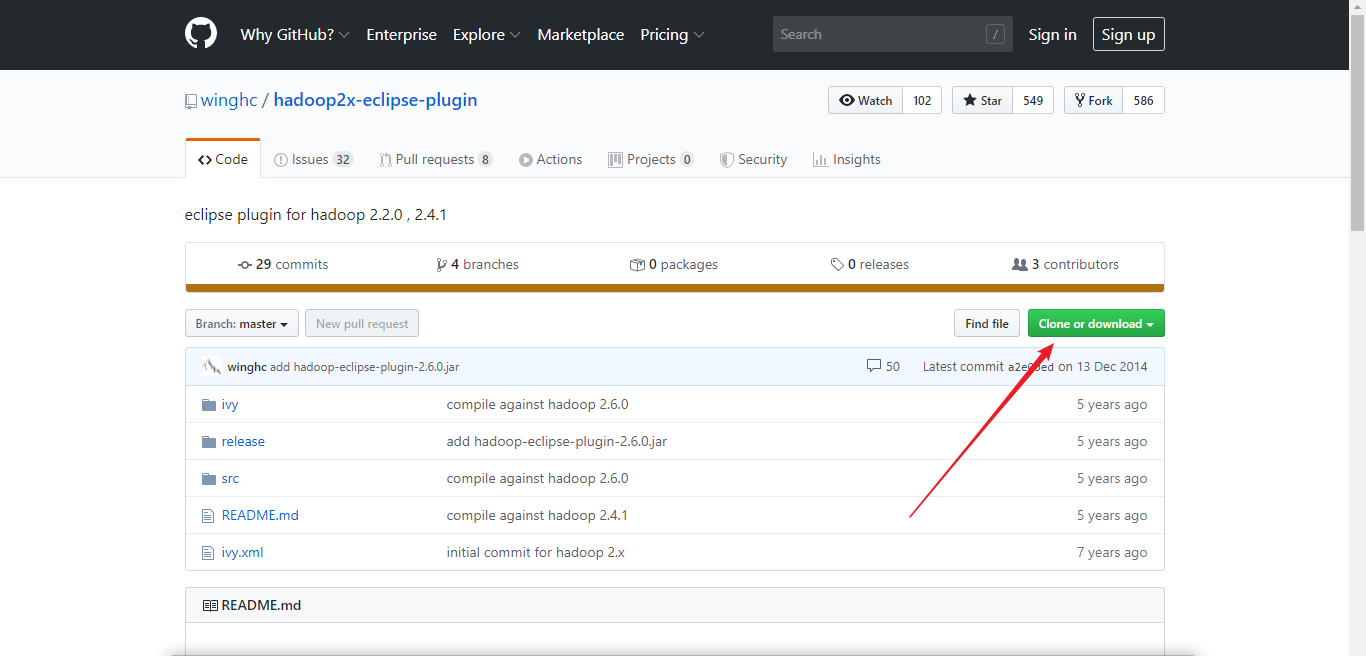Viewport: 1366px width, 656px height.
Task: Select the Code tab
Action: tap(223, 159)
